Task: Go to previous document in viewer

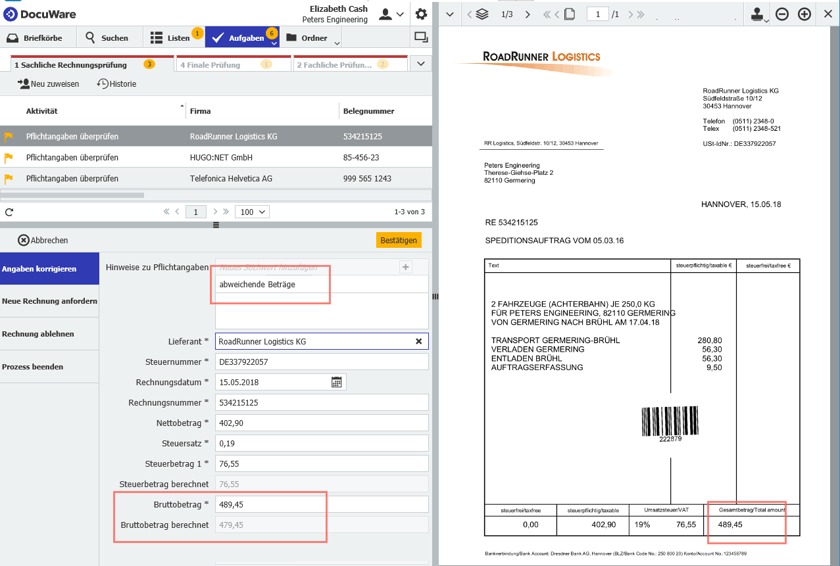Action: 469,14
